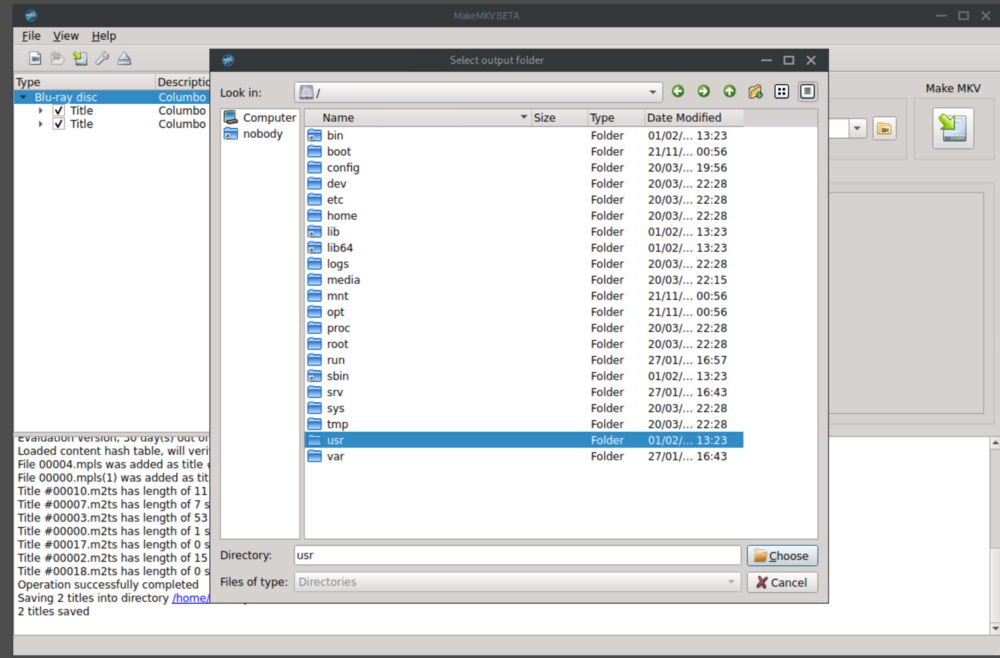Collapse the Blu-ray disc tree node

click(24, 97)
